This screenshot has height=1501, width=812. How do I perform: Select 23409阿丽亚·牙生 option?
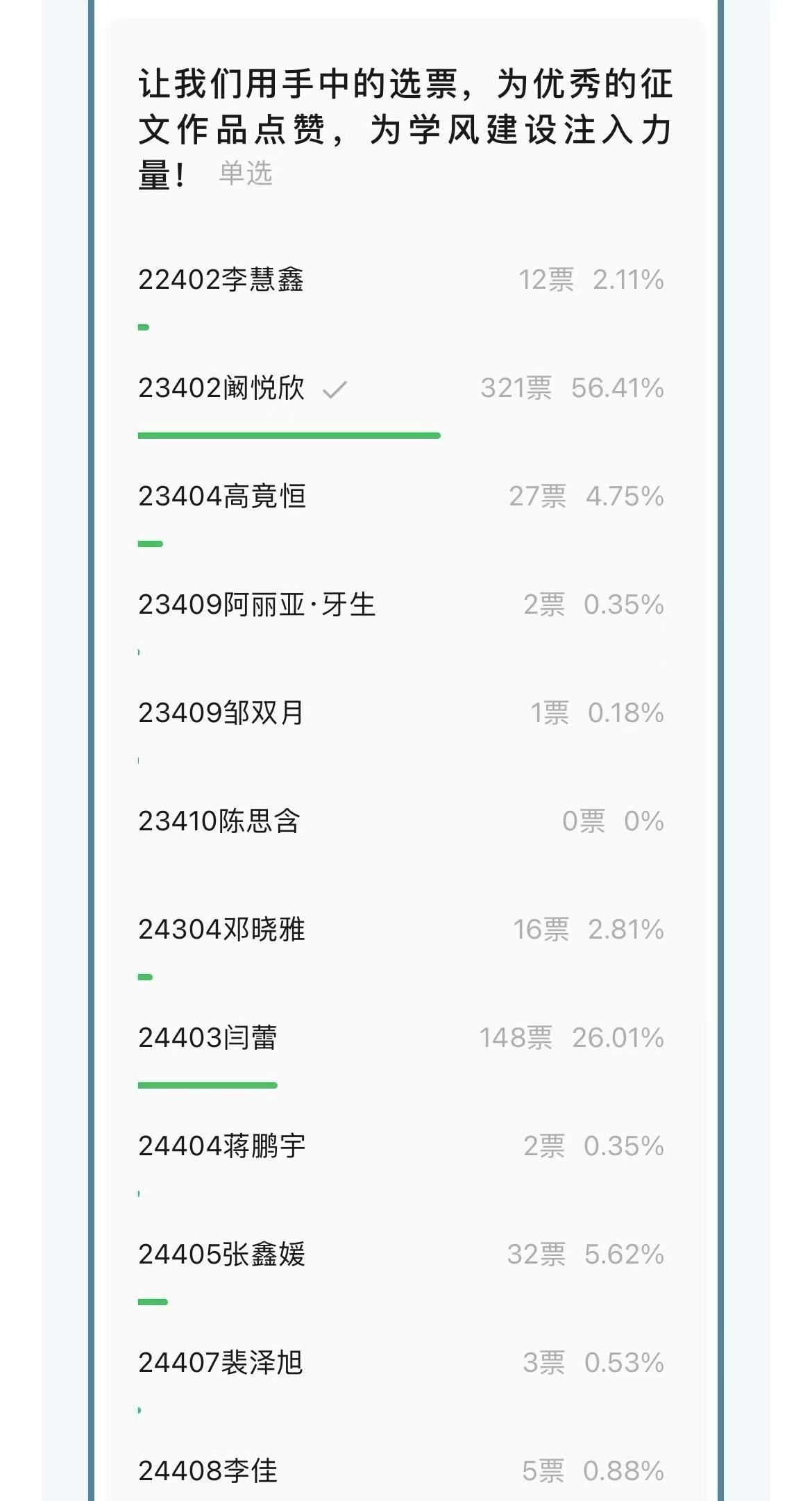click(x=256, y=605)
